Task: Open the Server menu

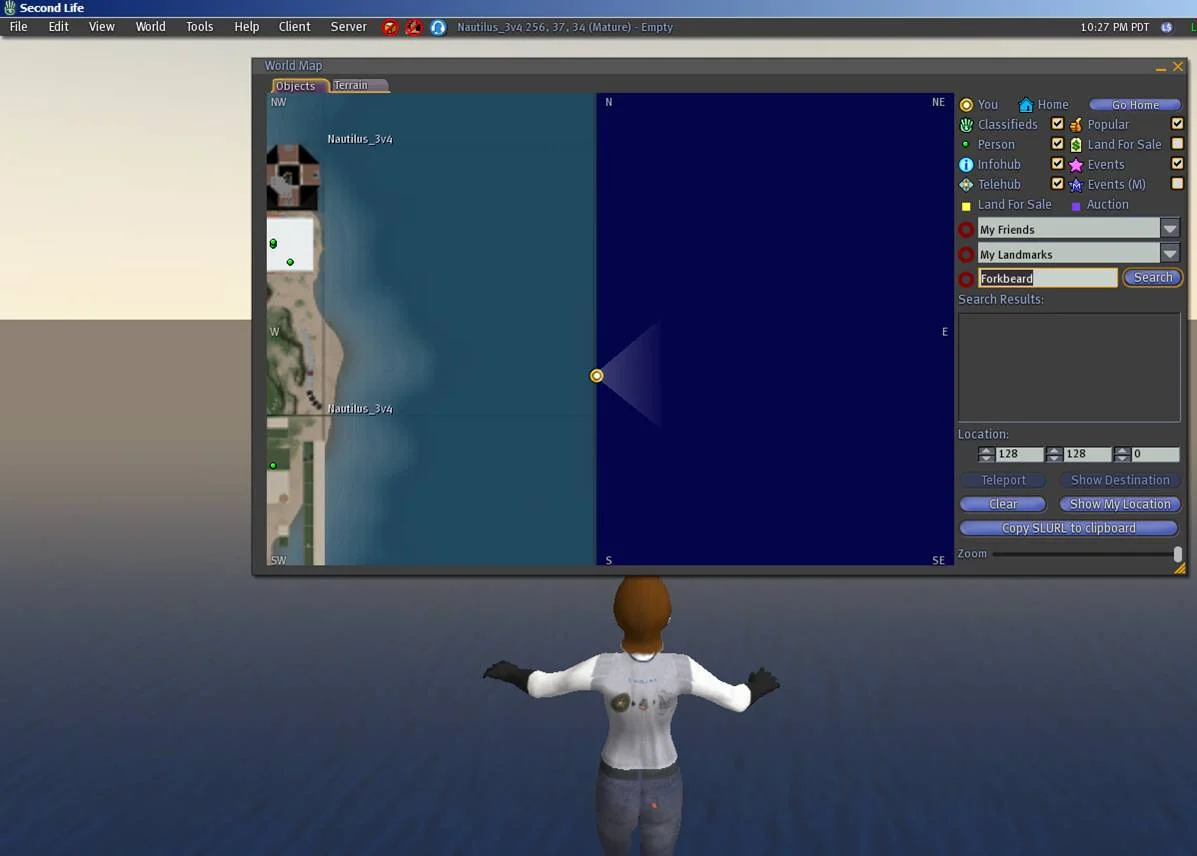Action: tap(348, 27)
